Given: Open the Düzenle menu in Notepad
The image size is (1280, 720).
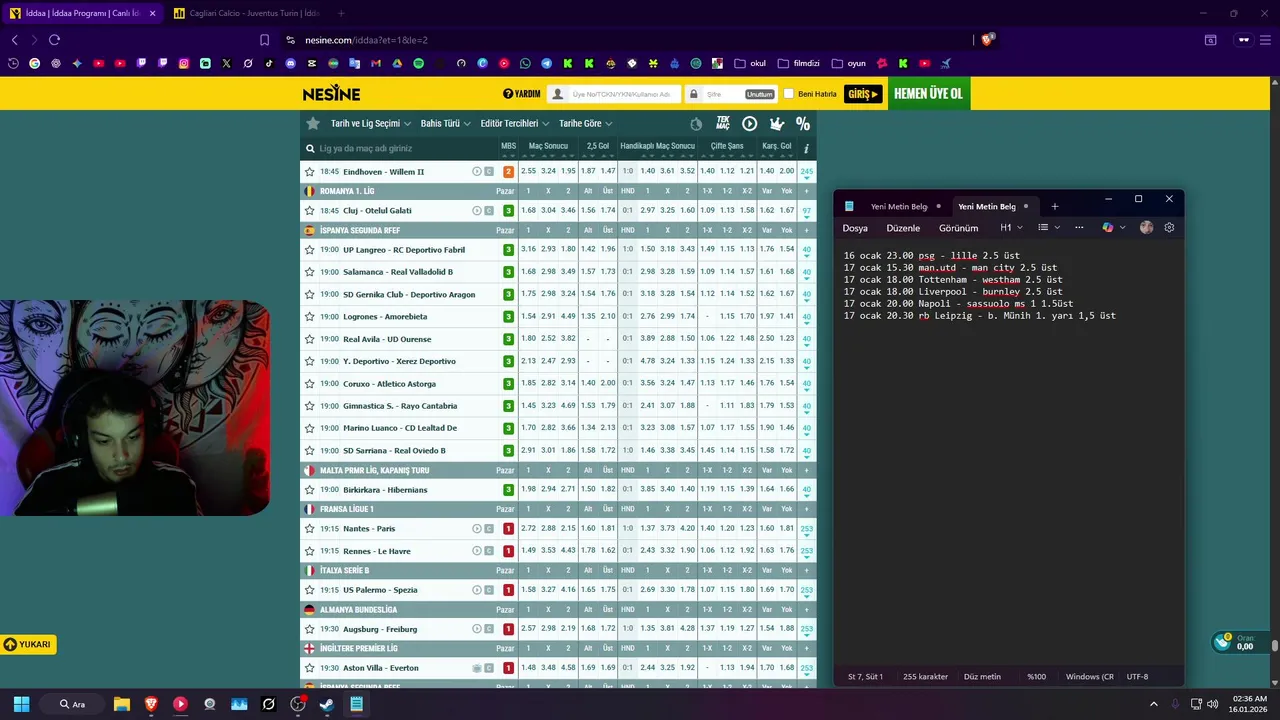Looking at the screenshot, I should [x=903, y=228].
